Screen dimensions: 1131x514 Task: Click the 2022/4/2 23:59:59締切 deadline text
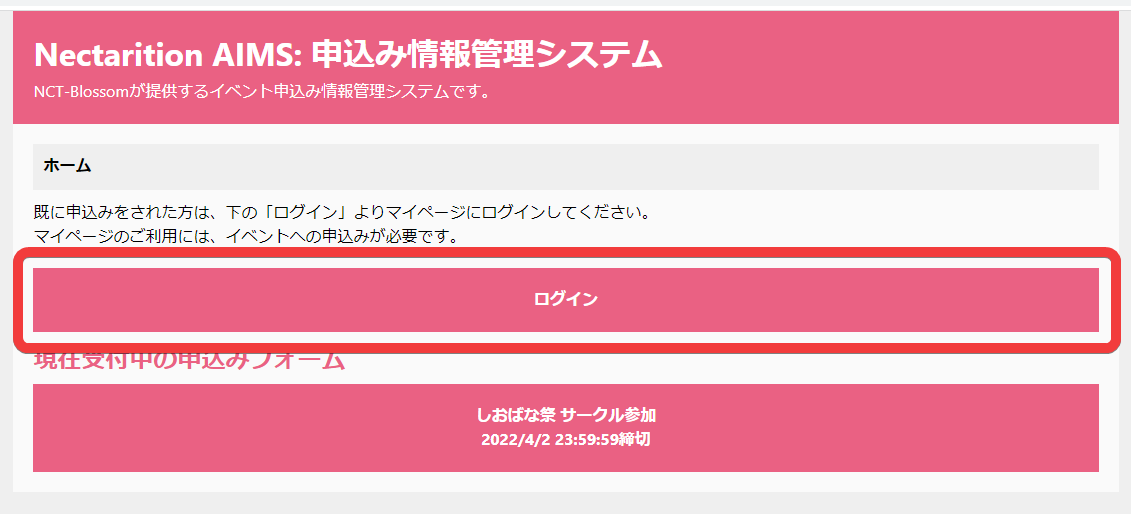tap(565, 439)
